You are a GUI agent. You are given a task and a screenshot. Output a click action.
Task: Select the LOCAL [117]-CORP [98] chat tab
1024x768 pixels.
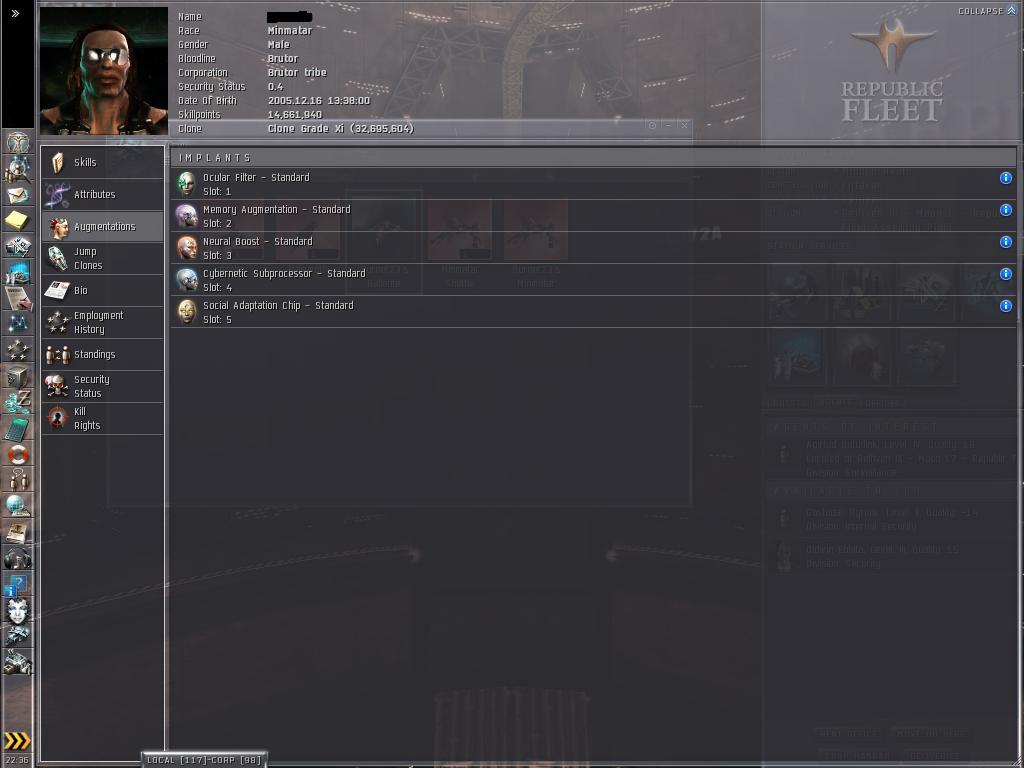[x=204, y=760]
